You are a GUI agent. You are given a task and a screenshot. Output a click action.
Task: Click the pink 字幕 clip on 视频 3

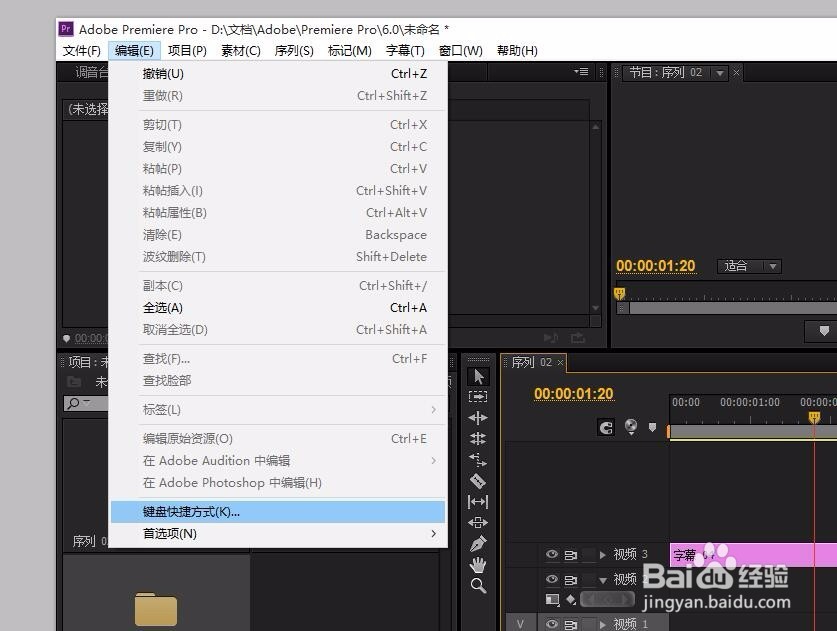[753, 555]
